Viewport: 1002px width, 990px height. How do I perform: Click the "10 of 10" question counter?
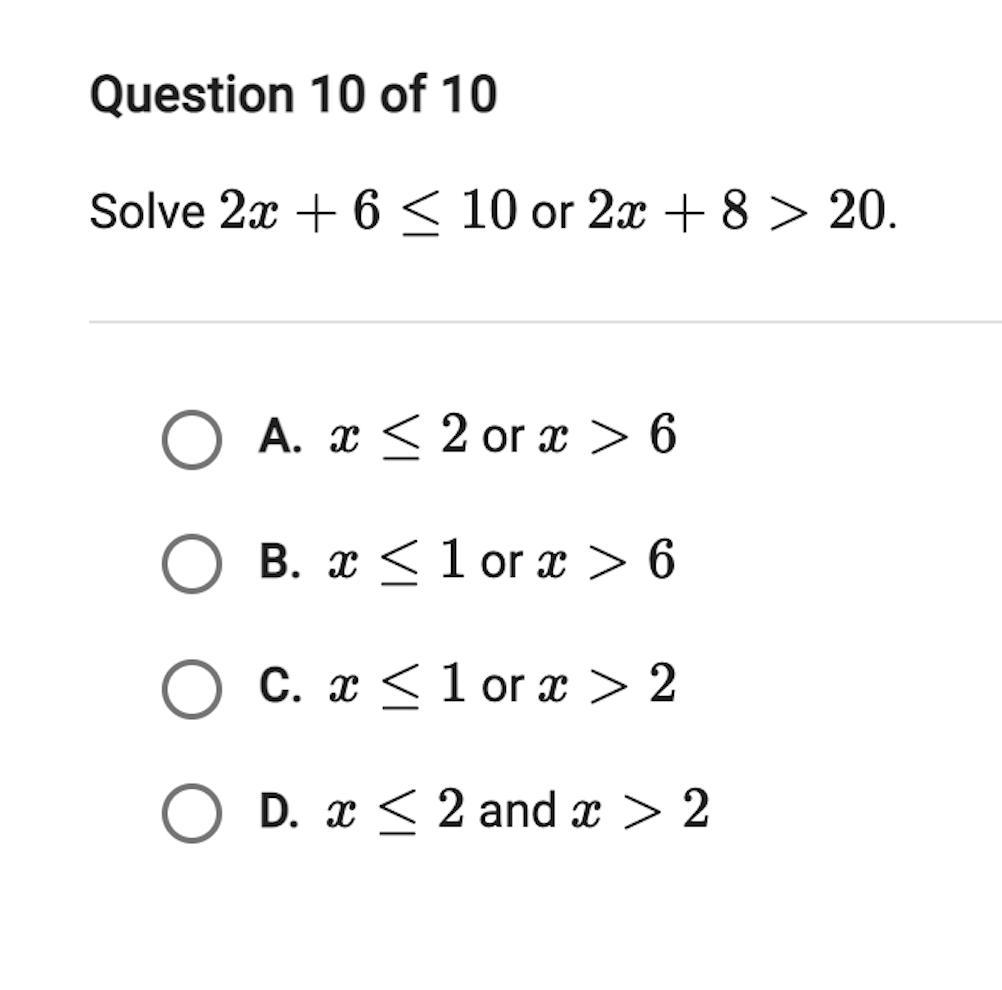[403, 95]
